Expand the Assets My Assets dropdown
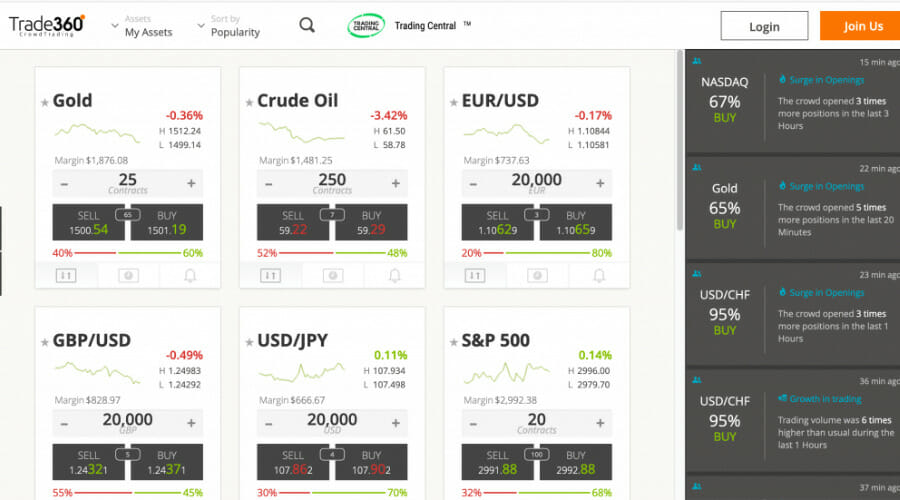 pos(141,26)
